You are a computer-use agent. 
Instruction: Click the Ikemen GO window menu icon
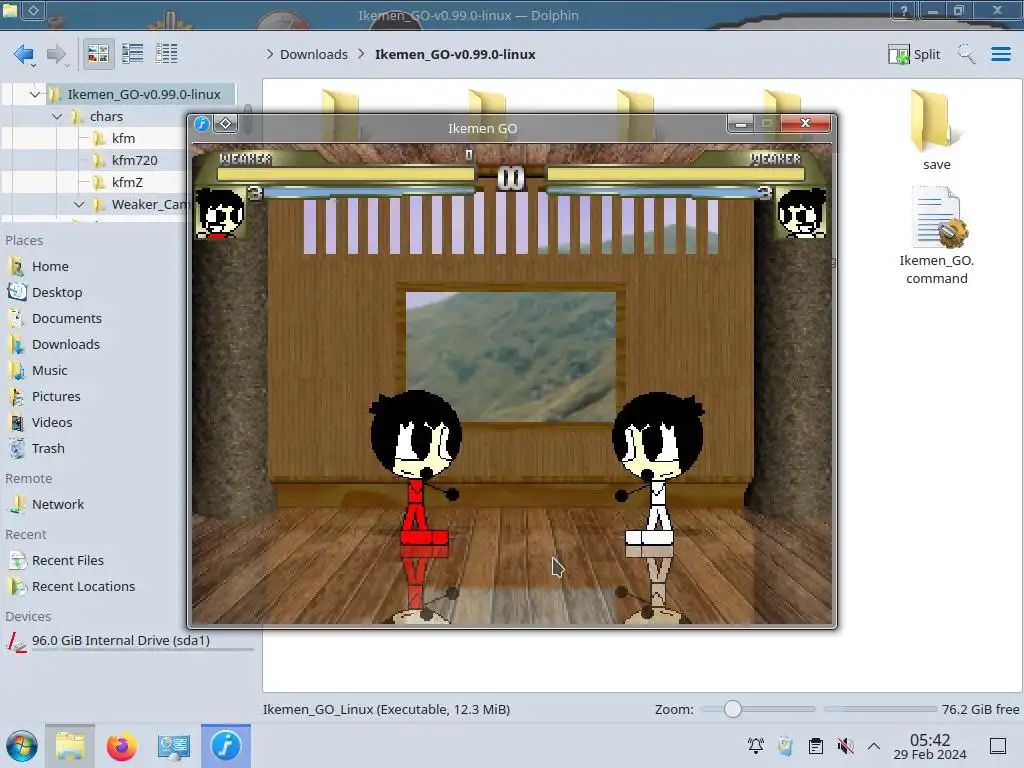pyautogui.click(x=202, y=123)
